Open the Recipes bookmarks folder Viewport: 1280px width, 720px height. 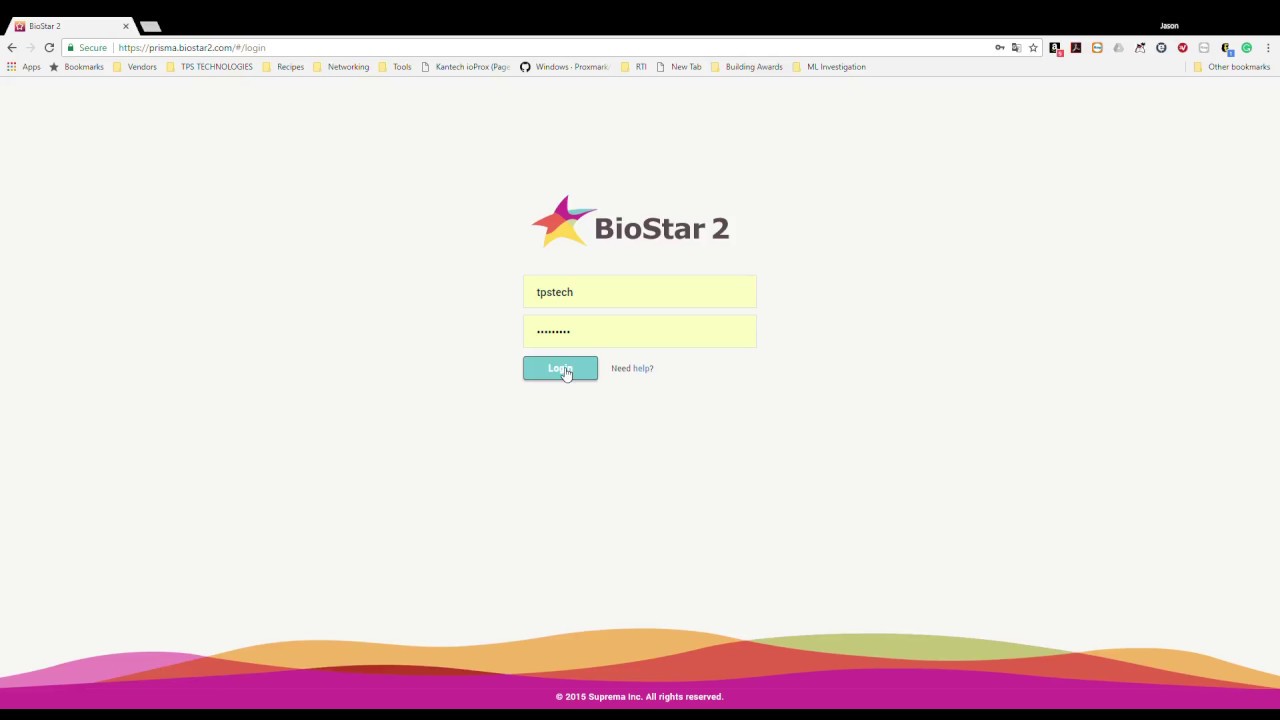(x=282, y=67)
